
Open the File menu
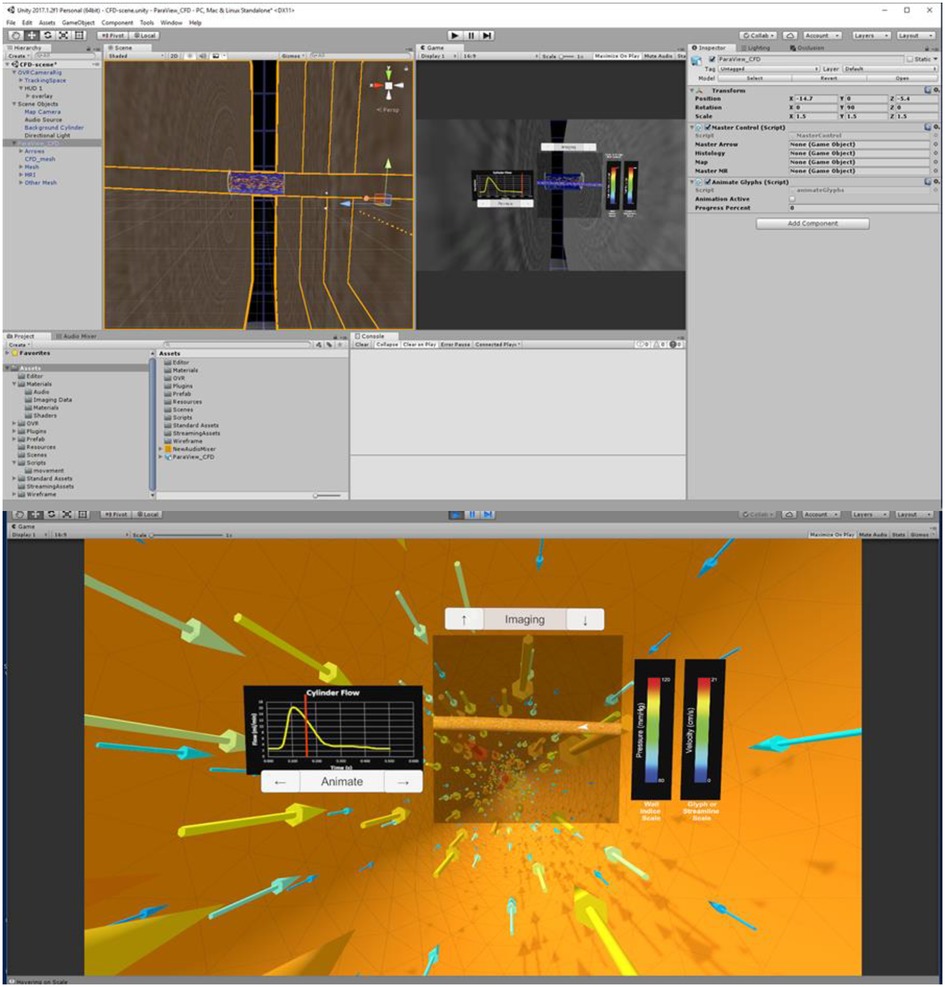pyautogui.click(x=11, y=23)
